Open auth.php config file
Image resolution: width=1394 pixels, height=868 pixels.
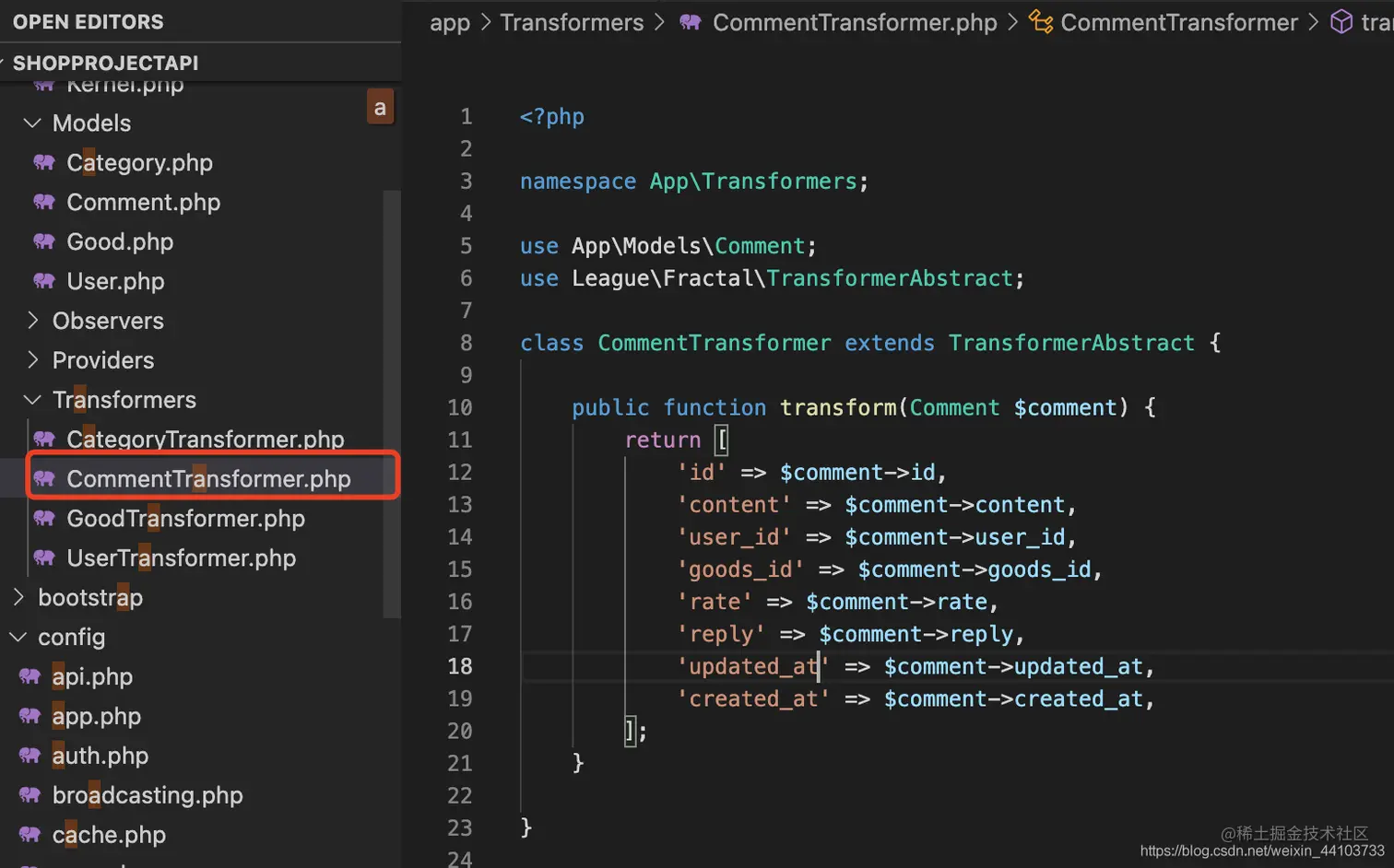click(x=100, y=757)
